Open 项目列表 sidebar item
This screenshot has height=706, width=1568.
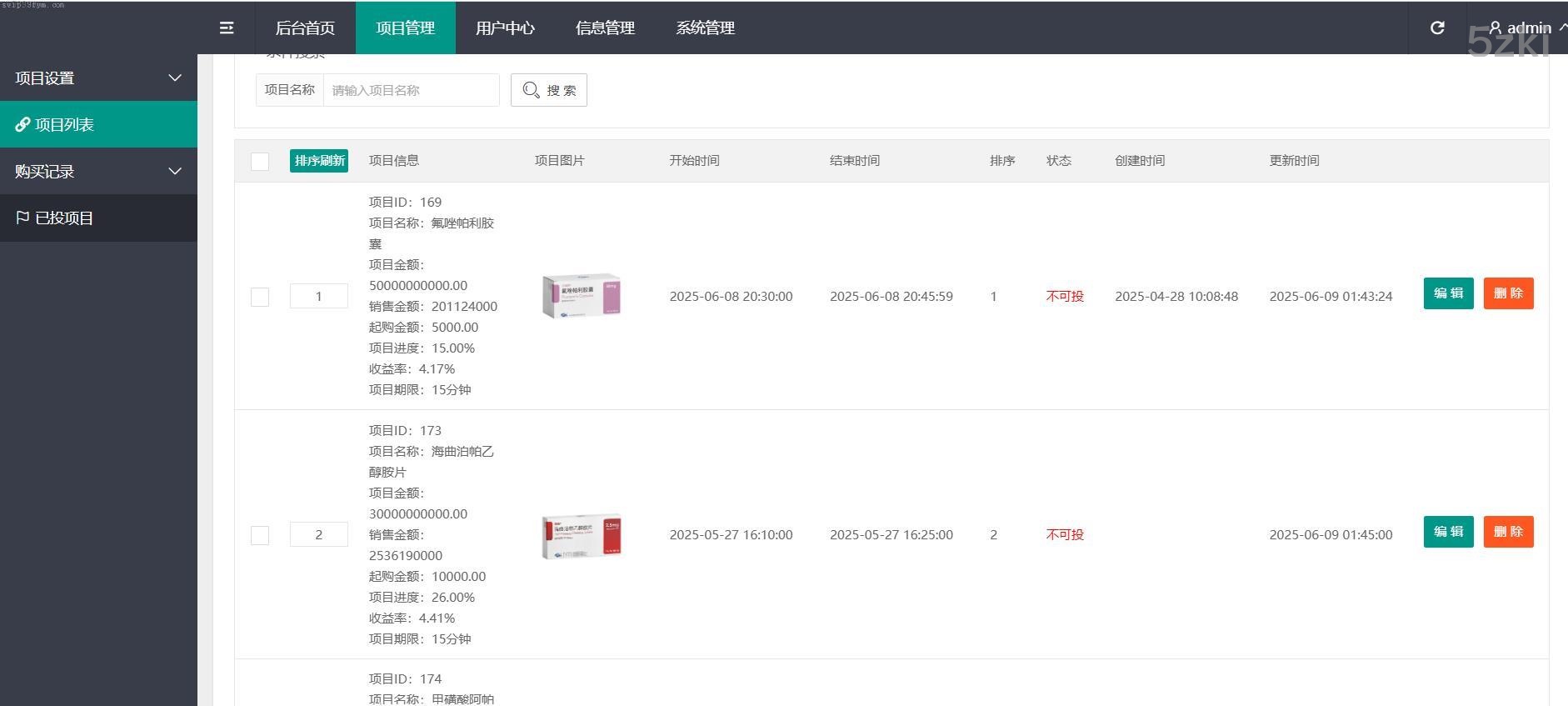coord(98,124)
